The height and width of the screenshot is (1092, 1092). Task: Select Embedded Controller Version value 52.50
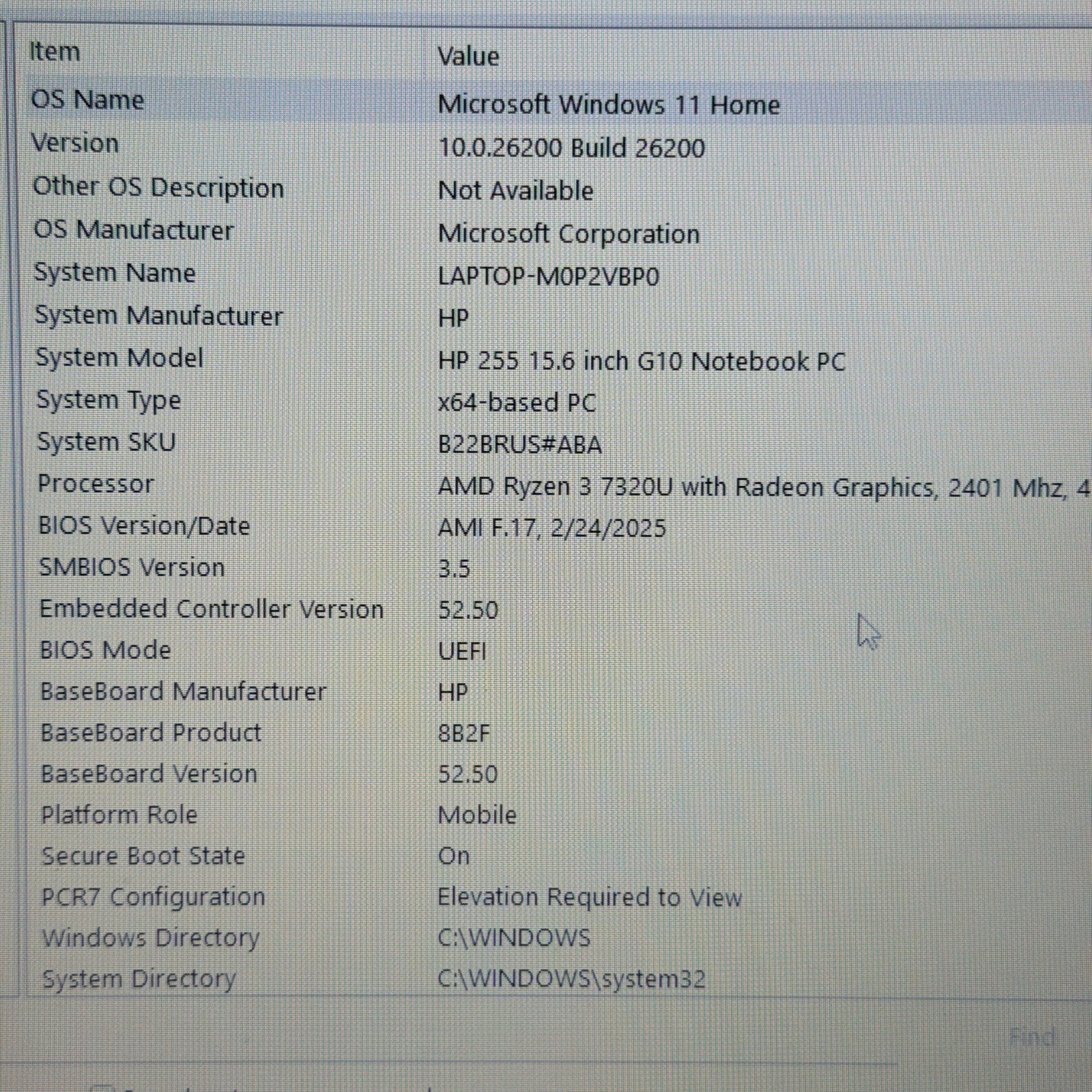(468, 610)
